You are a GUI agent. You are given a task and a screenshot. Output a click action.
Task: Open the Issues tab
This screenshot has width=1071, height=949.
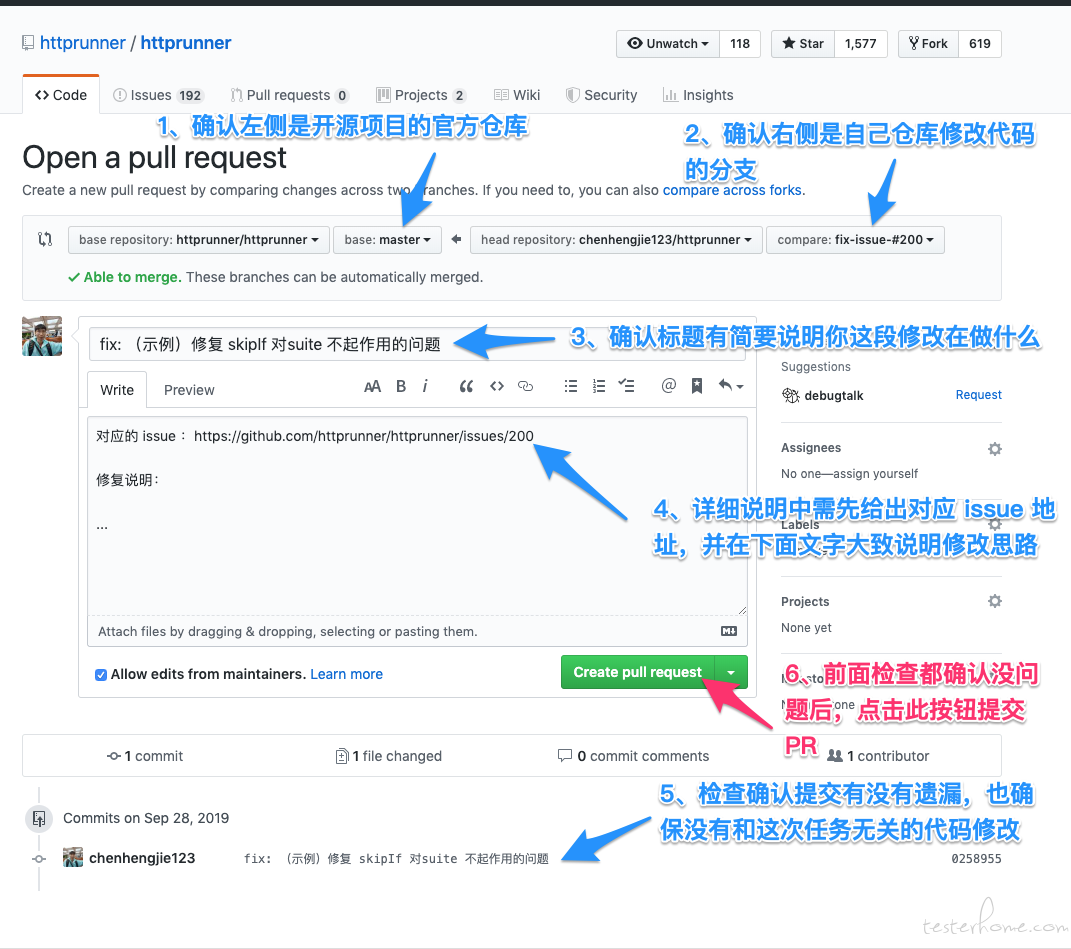[158, 95]
